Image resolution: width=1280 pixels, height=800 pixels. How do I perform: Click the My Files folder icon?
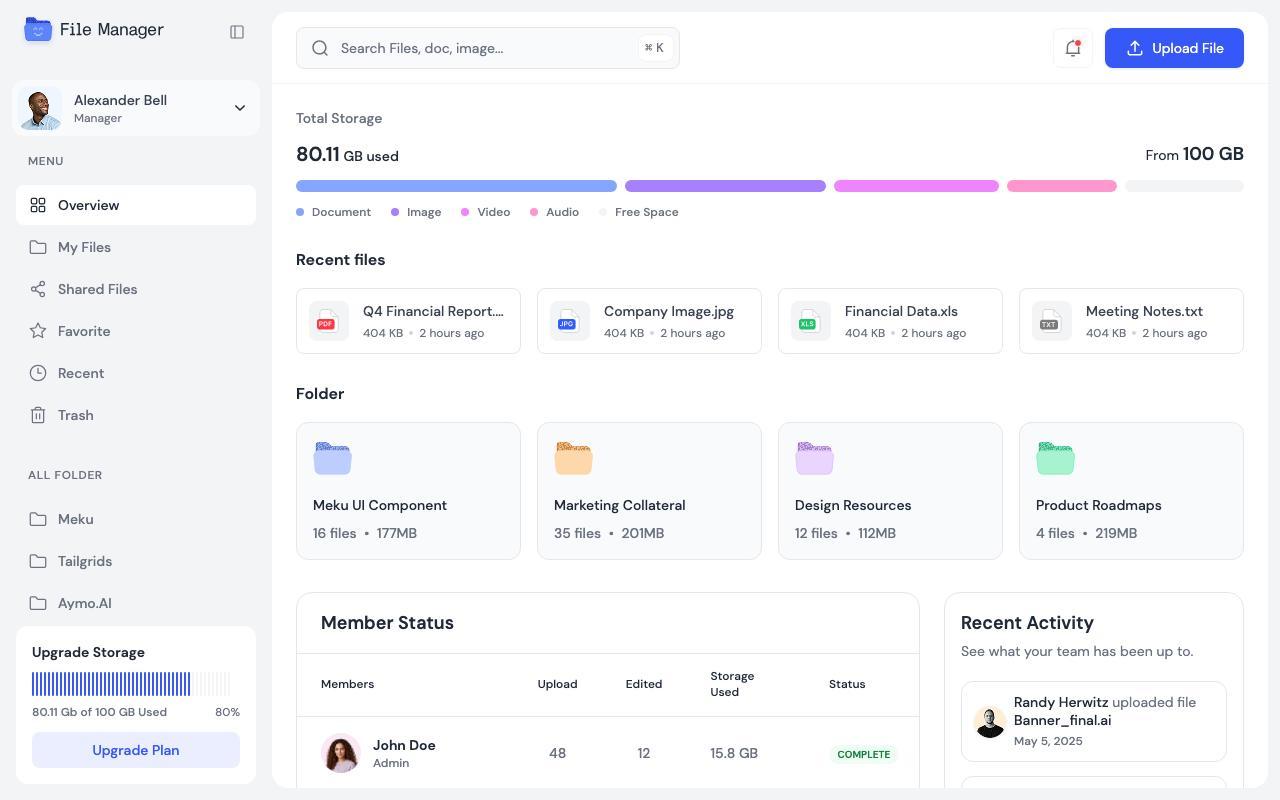click(38, 247)
